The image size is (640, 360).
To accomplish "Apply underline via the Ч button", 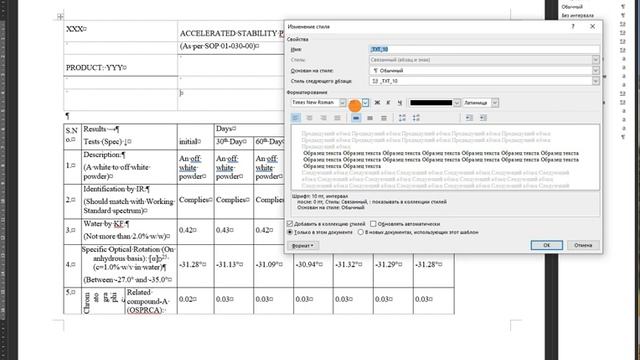I will pyautogui.click(x=400, y=103).
